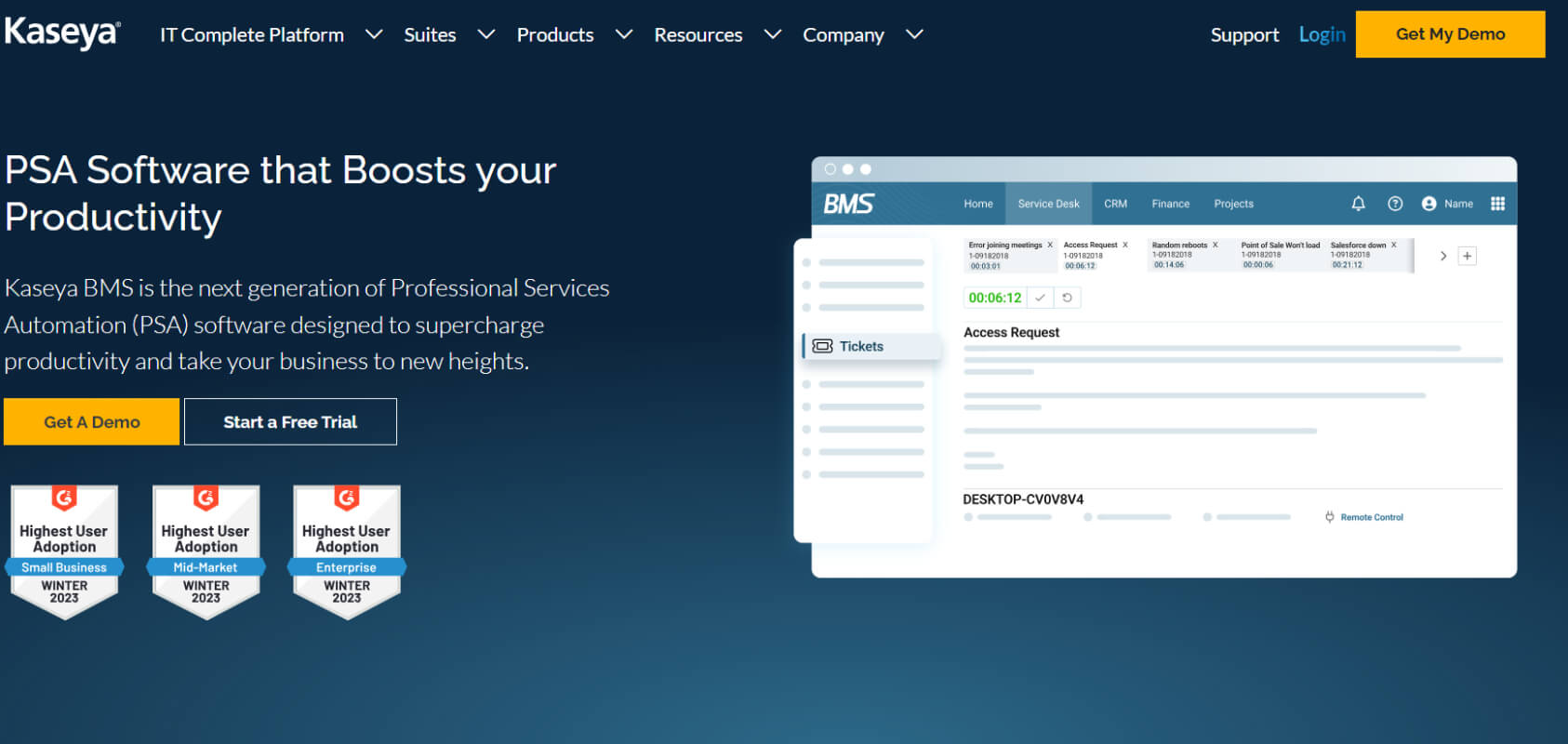Click the 00:03:01 time under first ticket
1568x744 pixels.
click(x=986, y=266)
